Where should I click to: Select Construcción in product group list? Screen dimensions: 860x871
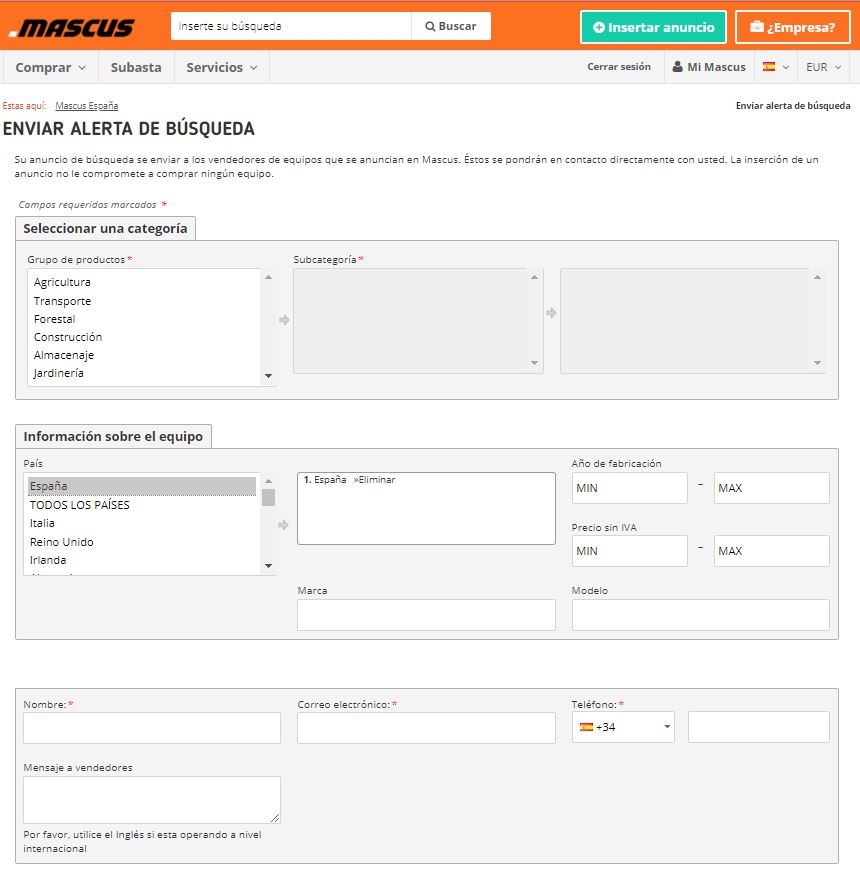click(x=68, y=337)
